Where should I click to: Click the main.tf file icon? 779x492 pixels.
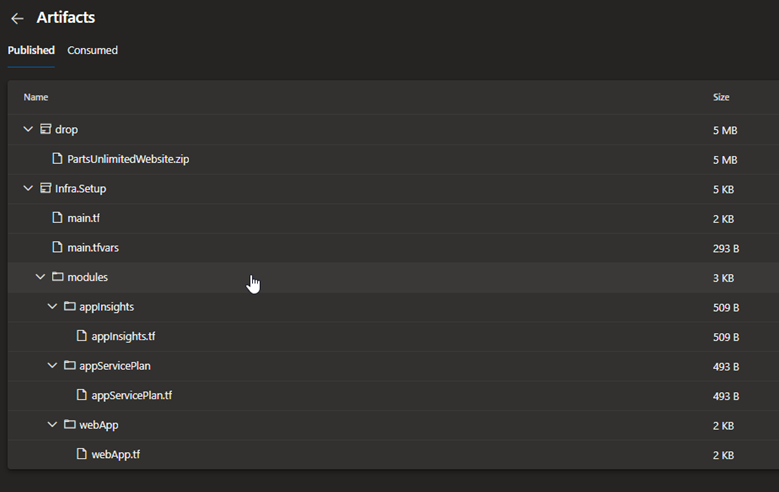pyautogui.click(x=58, y=218)
